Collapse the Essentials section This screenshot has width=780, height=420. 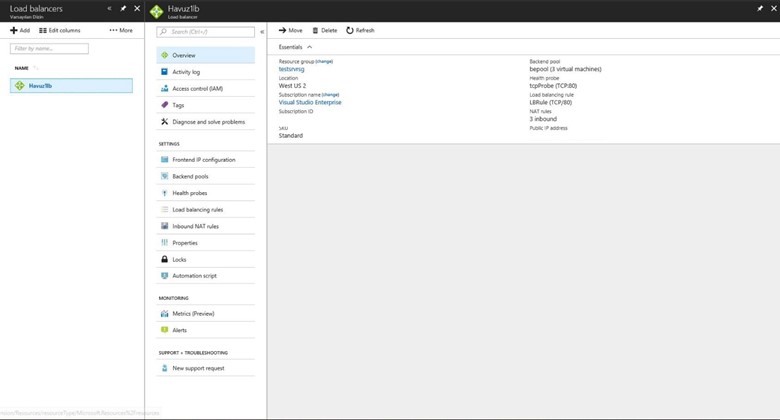[309, 47]
